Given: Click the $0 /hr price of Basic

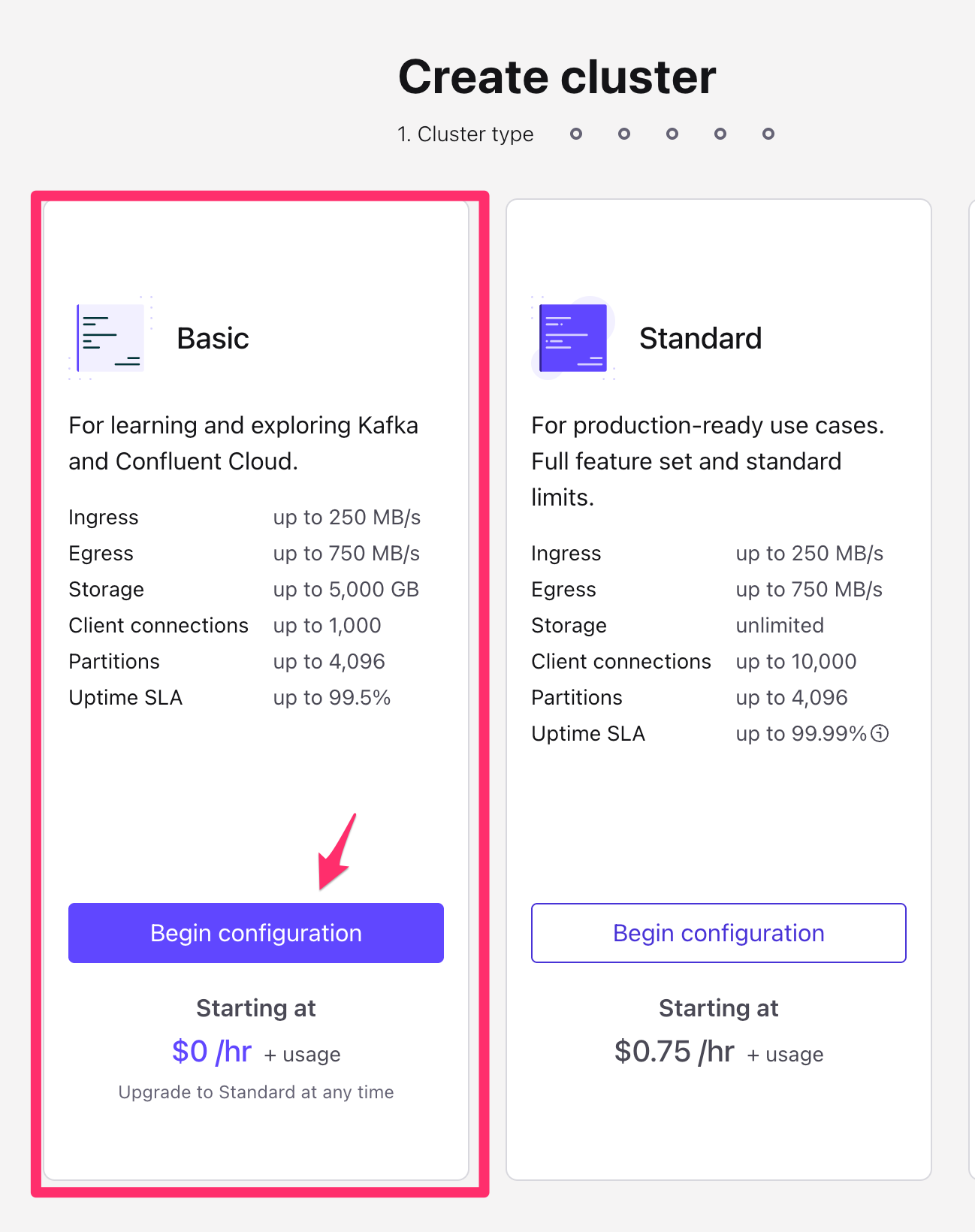Looking at the screenshot, I should click(x=212, y=1052).
